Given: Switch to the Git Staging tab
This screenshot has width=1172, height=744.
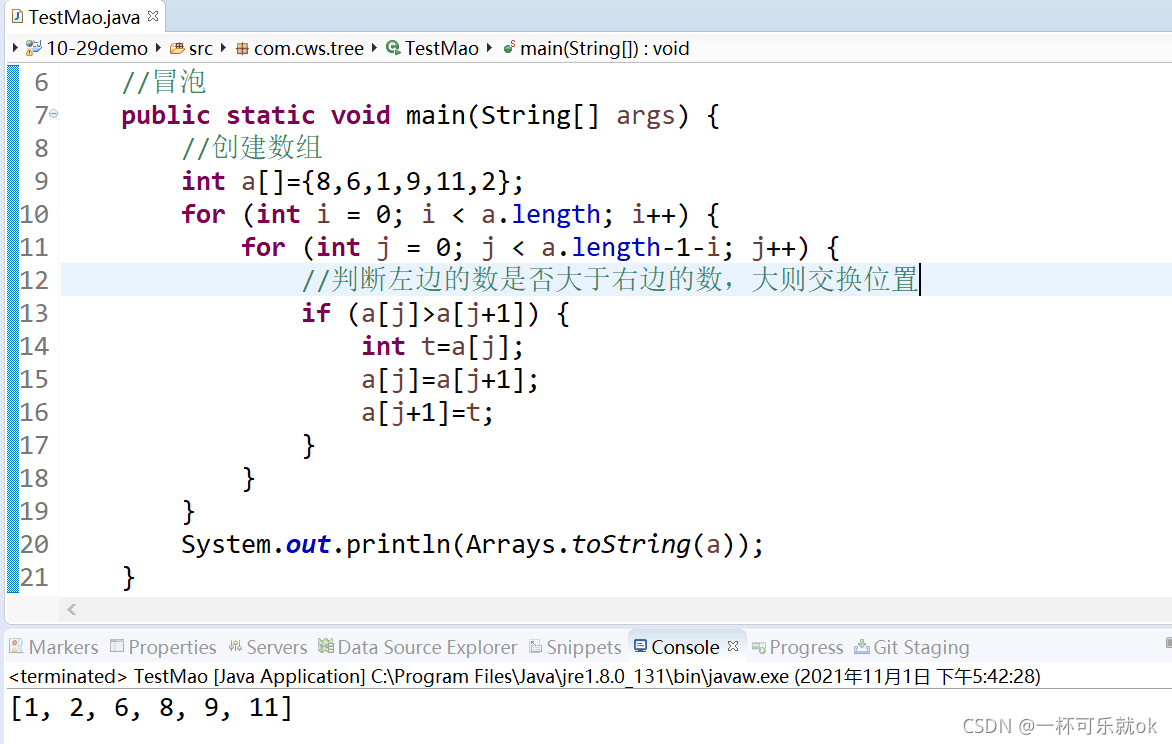Looking at the screenshot, I should pos(911,647).
